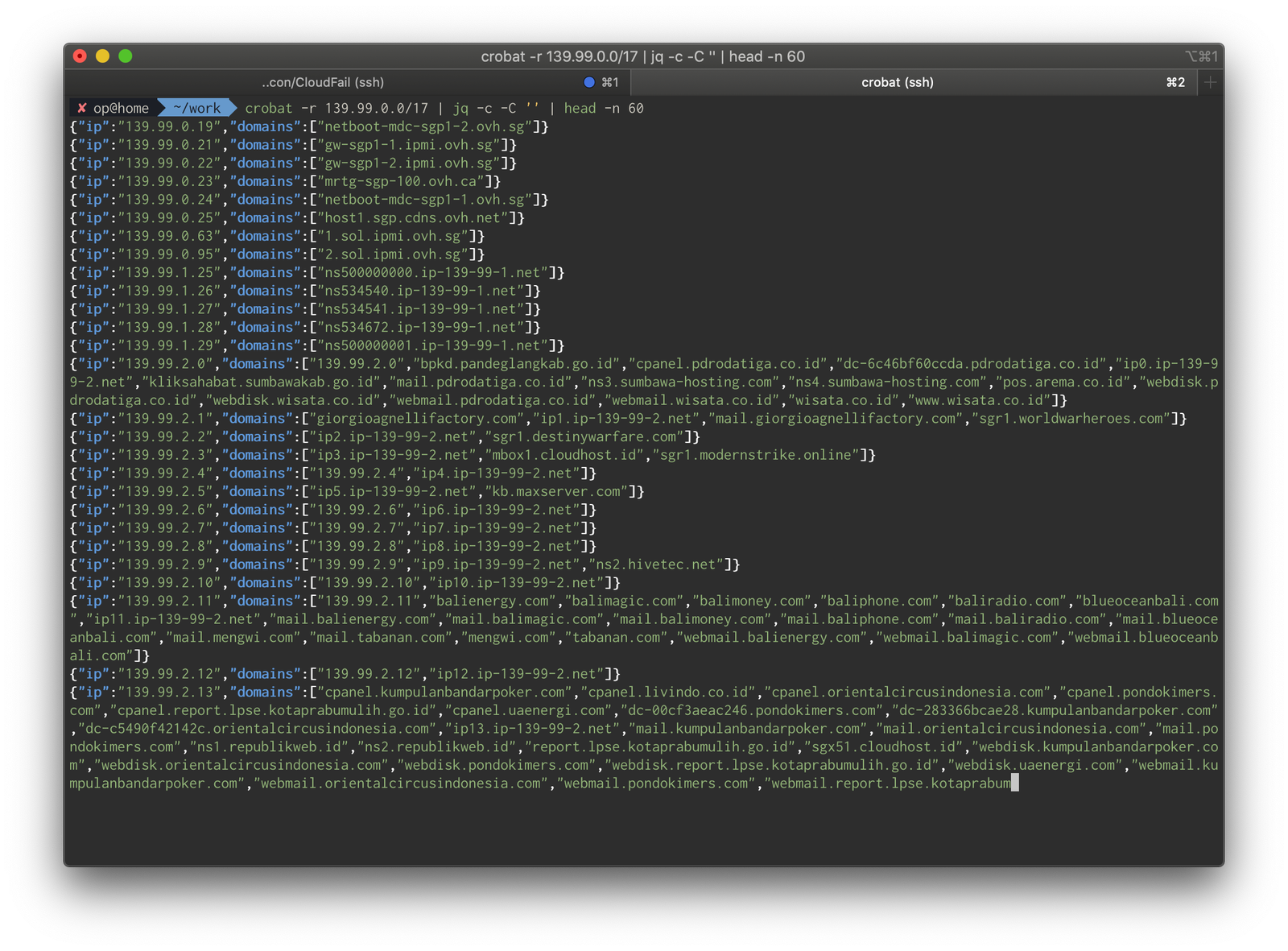Click IP address "139.99.0.19"

coord(169,126)
